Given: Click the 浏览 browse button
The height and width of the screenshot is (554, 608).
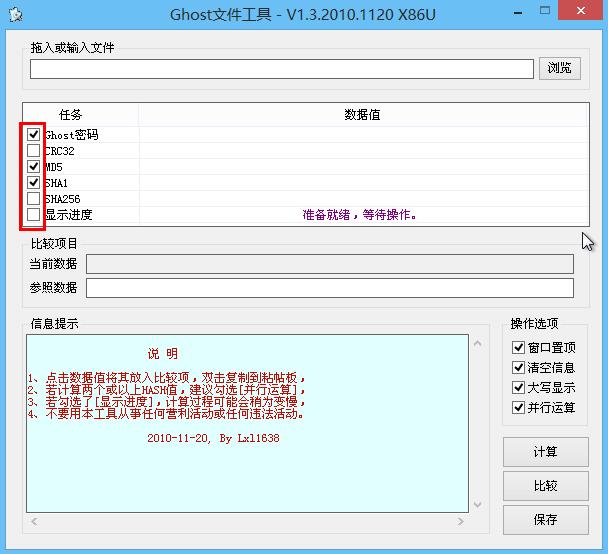Looking at the screenshot, I should [560, 69].
